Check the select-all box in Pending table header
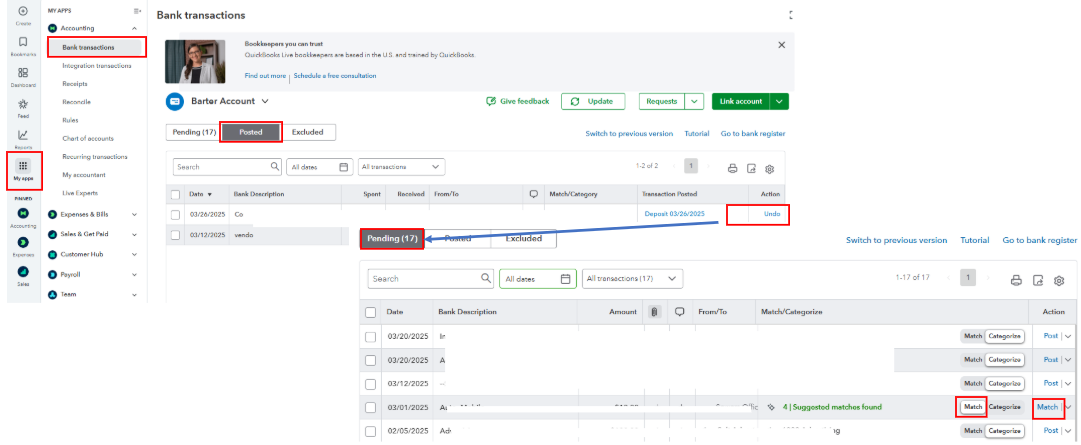 coord(372,312)
